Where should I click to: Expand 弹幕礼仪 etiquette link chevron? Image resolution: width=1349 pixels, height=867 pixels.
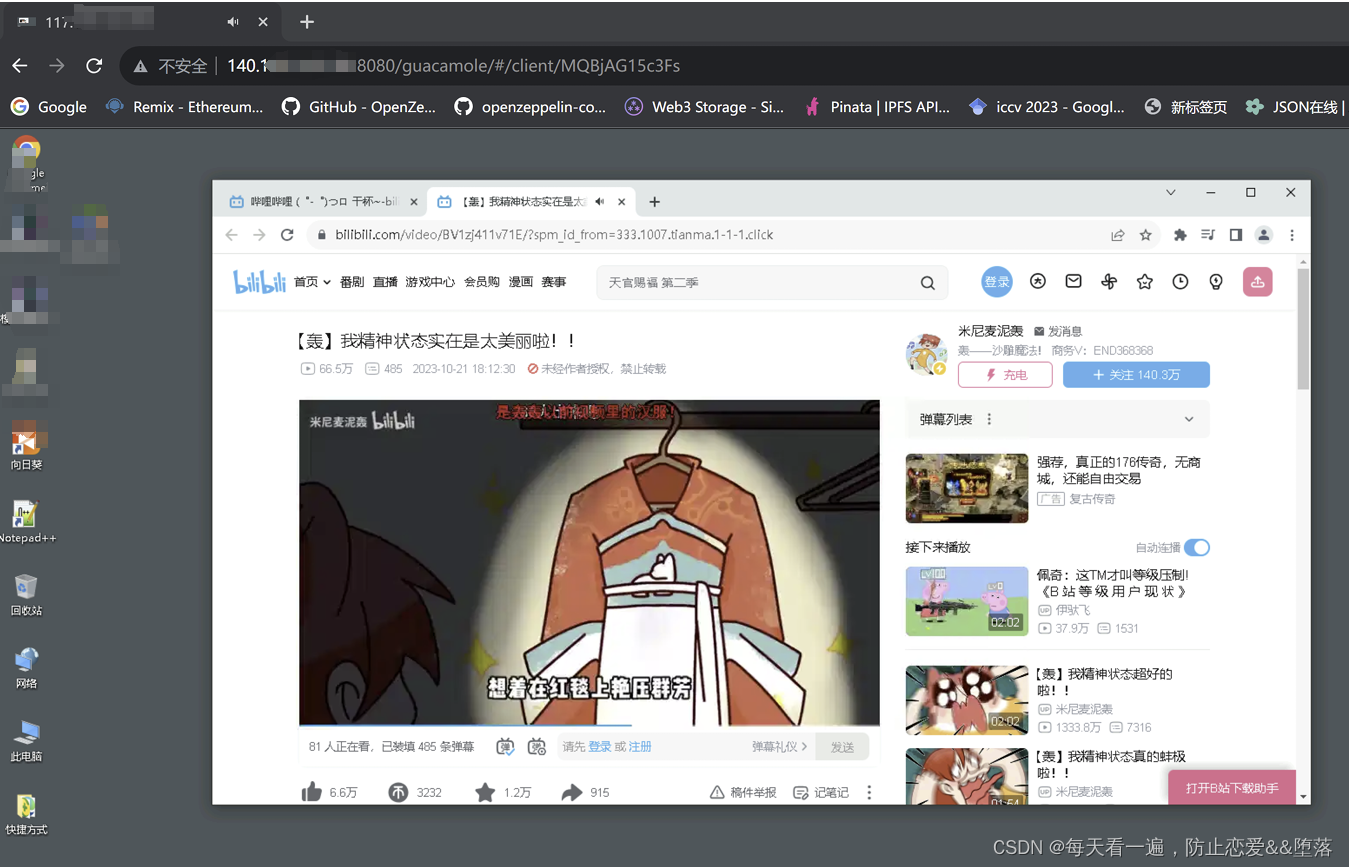point(806,747)
